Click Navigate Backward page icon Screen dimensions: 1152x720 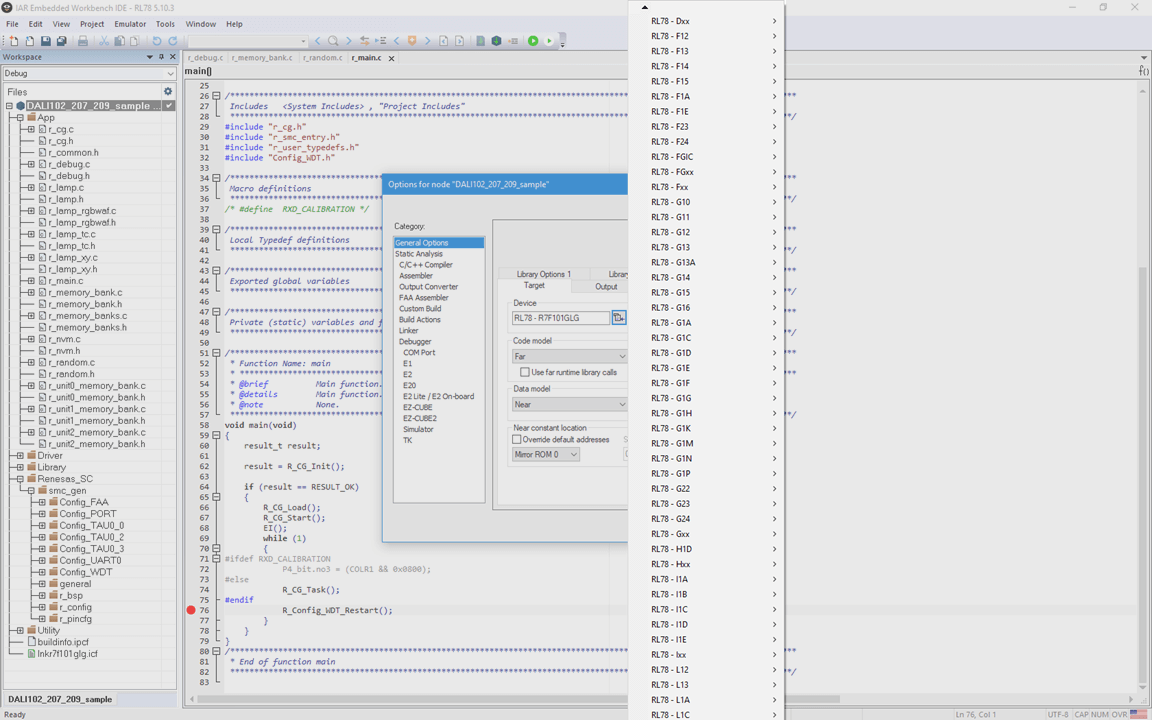444,41
